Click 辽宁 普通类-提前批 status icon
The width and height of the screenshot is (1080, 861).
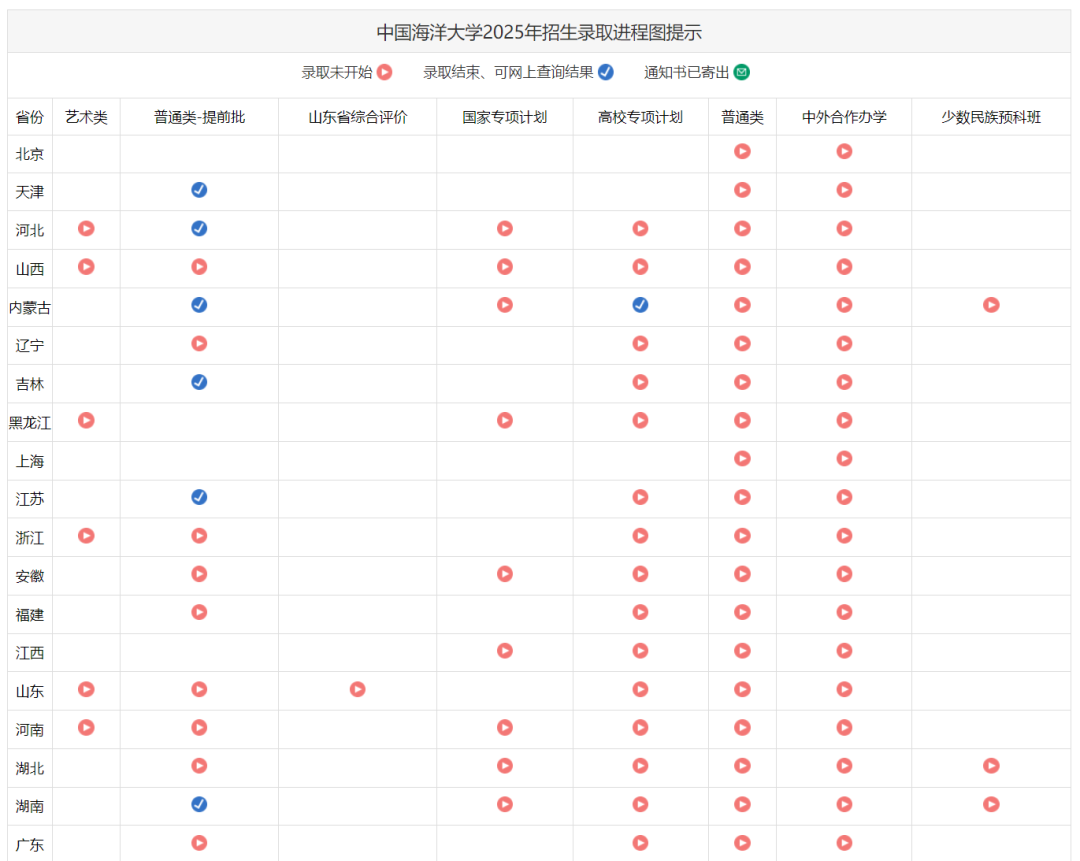(199, 344)
